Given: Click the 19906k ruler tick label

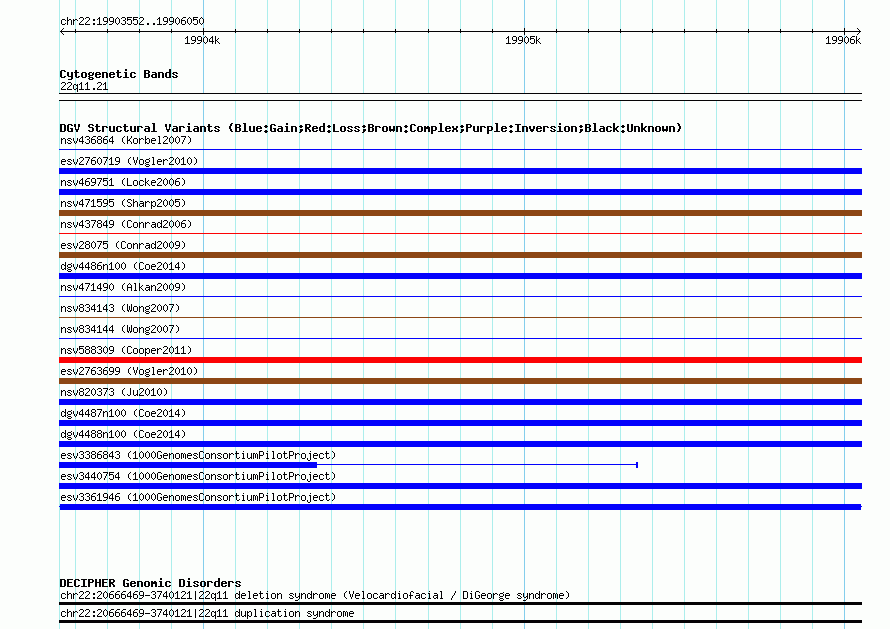Looking at the screenshot, I should tap(843, 40).
